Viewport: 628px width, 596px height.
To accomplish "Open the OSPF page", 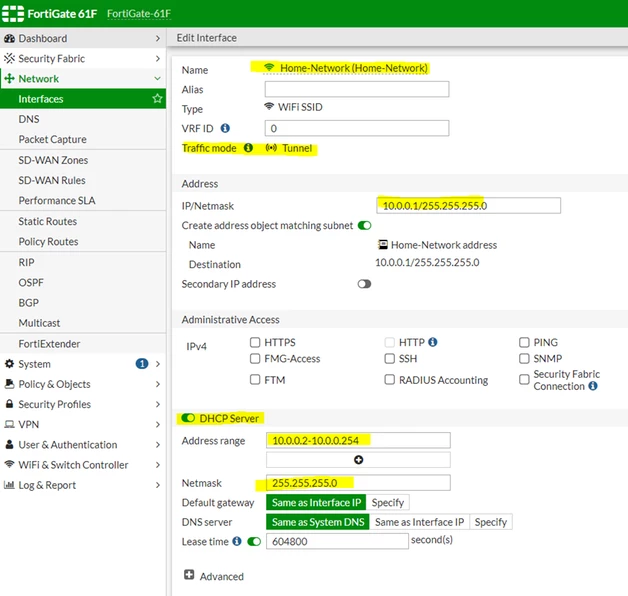I will click(x=83, y=282).
